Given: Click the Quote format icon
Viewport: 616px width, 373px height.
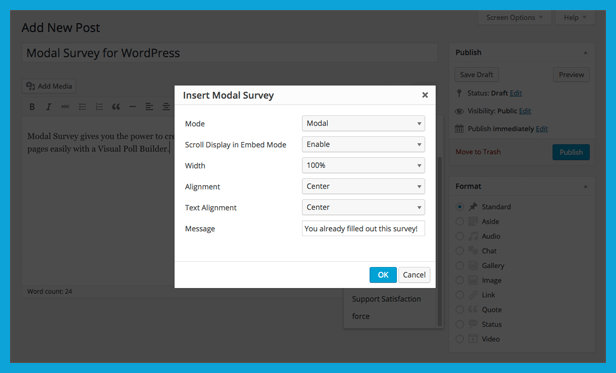Looking at the screenshot, I should 473,310.
